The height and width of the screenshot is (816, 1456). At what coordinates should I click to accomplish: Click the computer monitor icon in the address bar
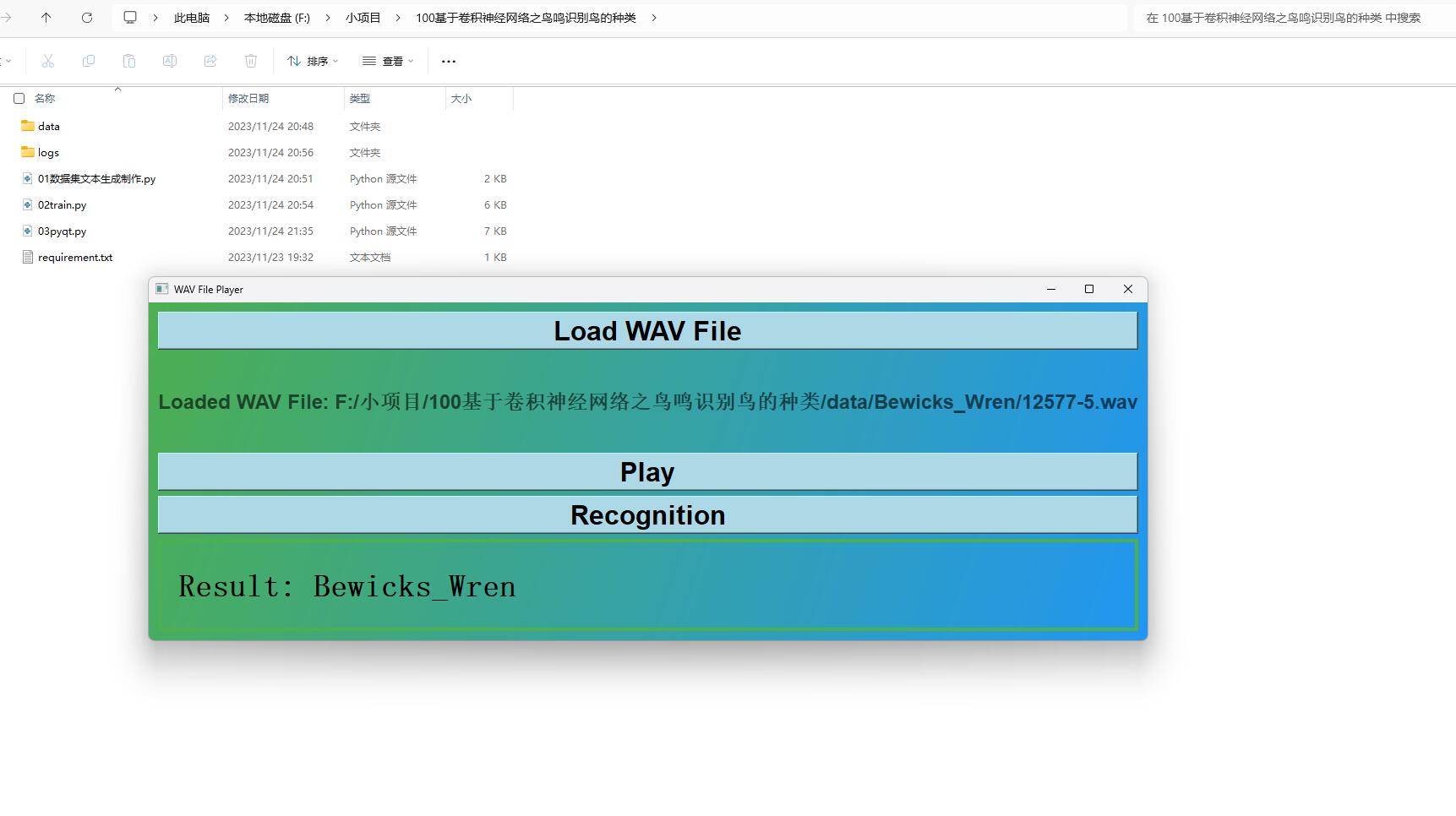click(130, 17)
